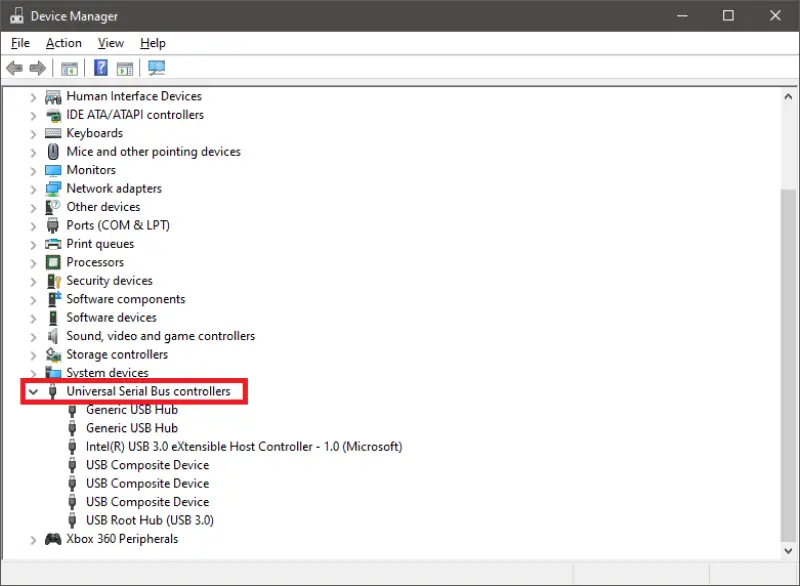Viewport: 800px width, 586px height.
Task: Click the Back navigation arrow in the toolbar
Action: [x=13, y=67]
